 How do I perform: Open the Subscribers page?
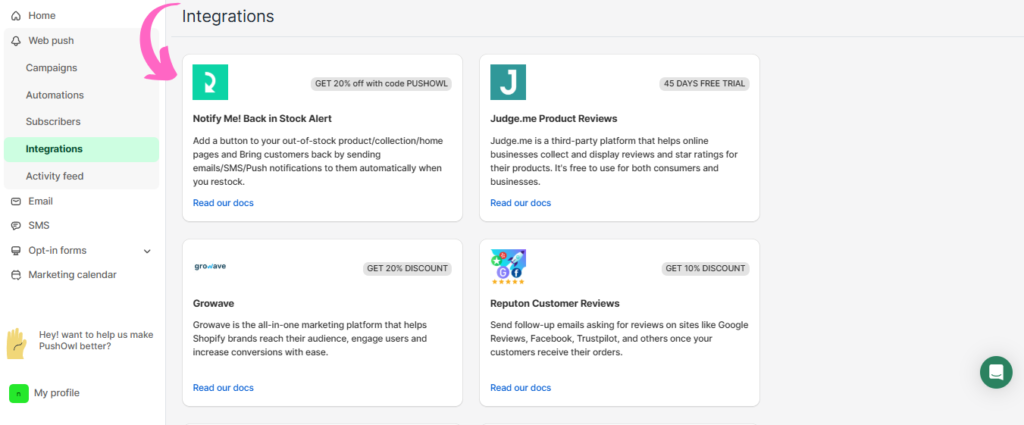click(x=53, y=122)
